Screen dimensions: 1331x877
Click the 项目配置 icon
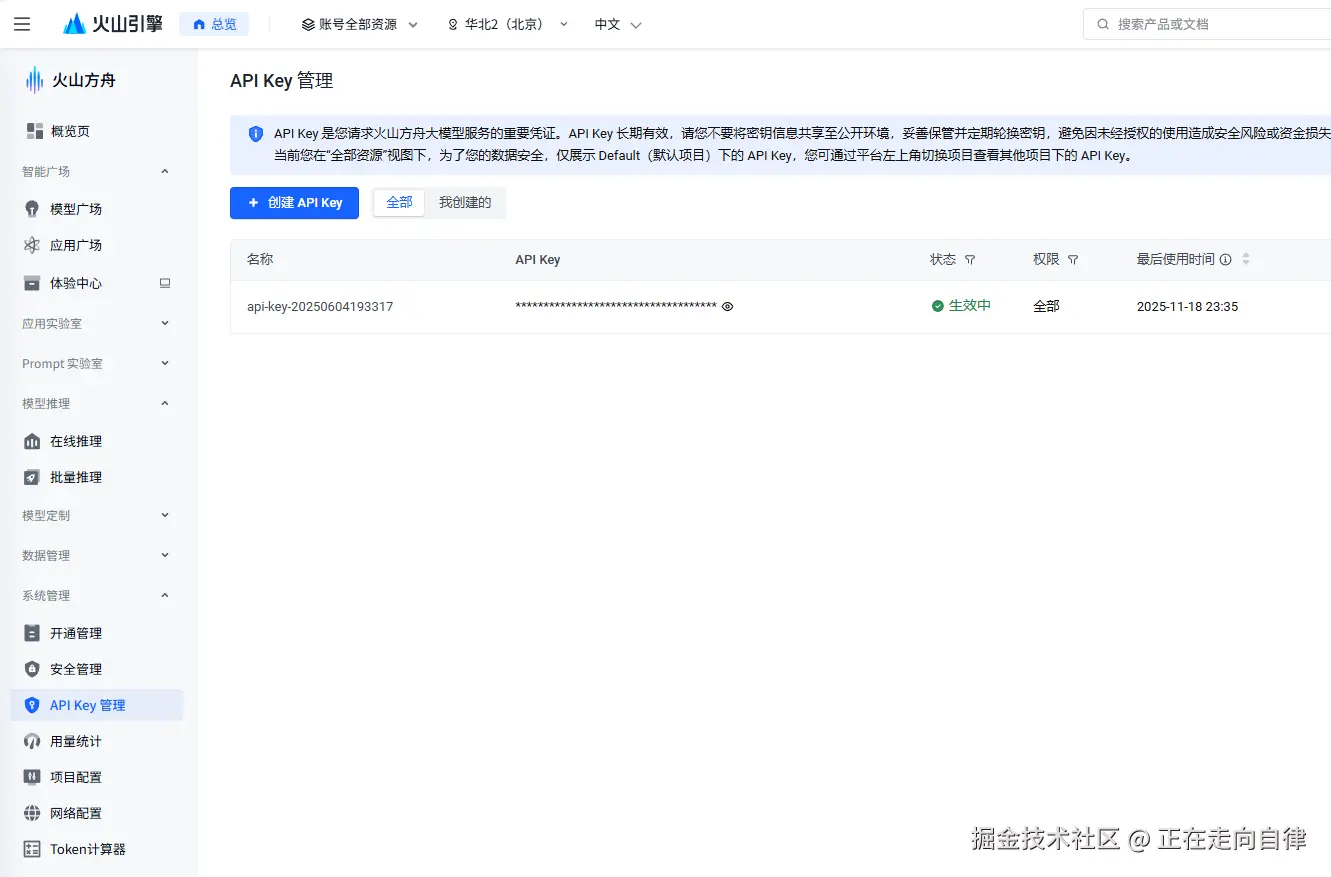tap(32, 777)
